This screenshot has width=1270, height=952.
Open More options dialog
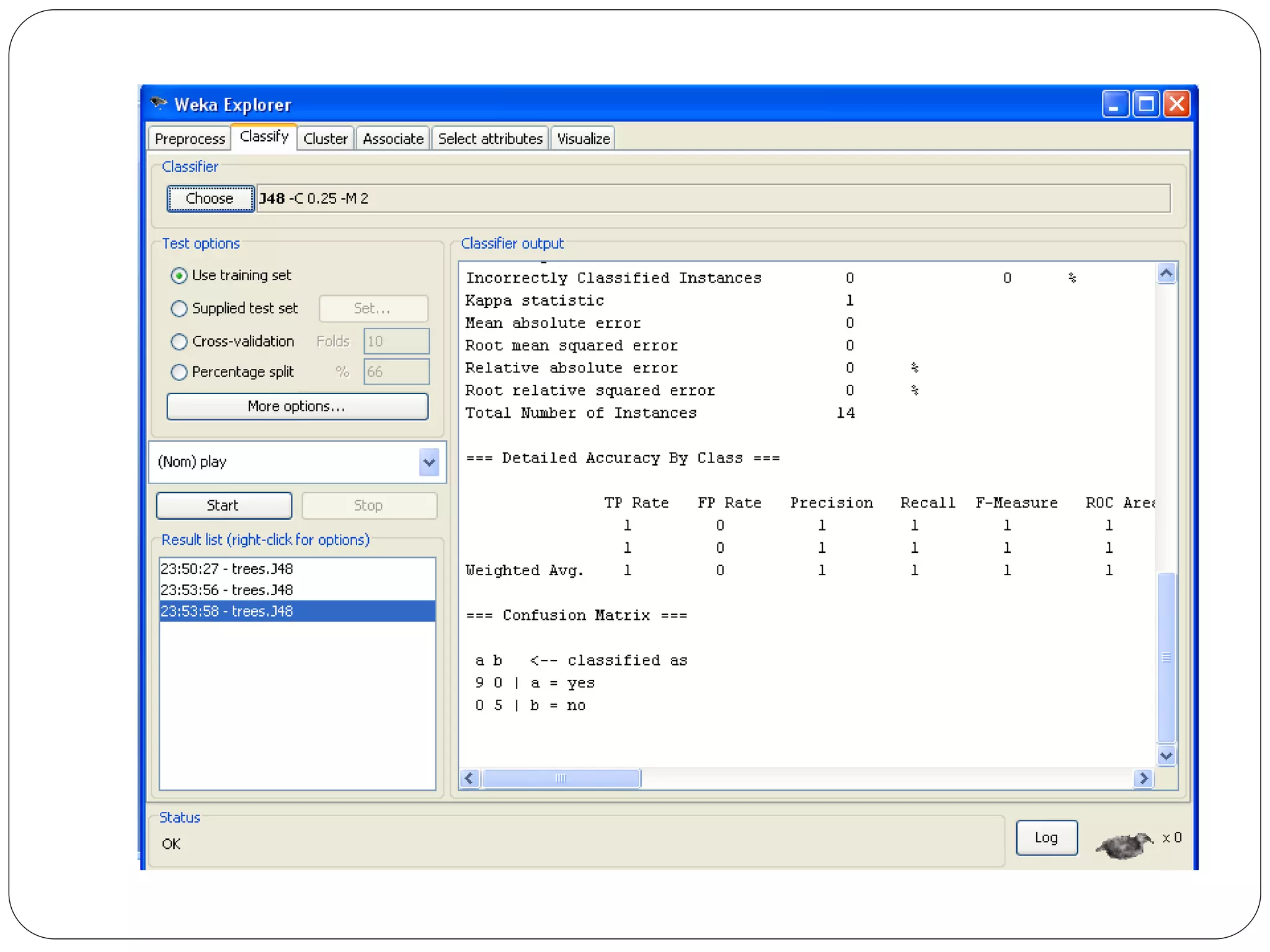[297, 407]
